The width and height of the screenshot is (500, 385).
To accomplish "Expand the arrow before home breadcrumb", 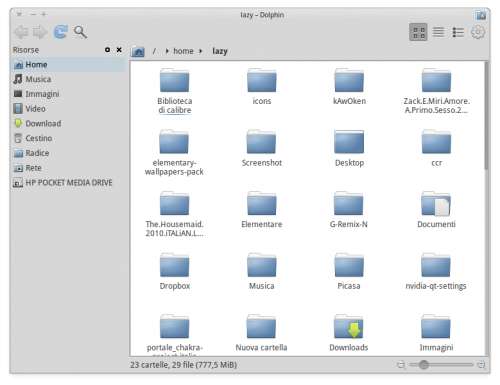I will (167, 51).
